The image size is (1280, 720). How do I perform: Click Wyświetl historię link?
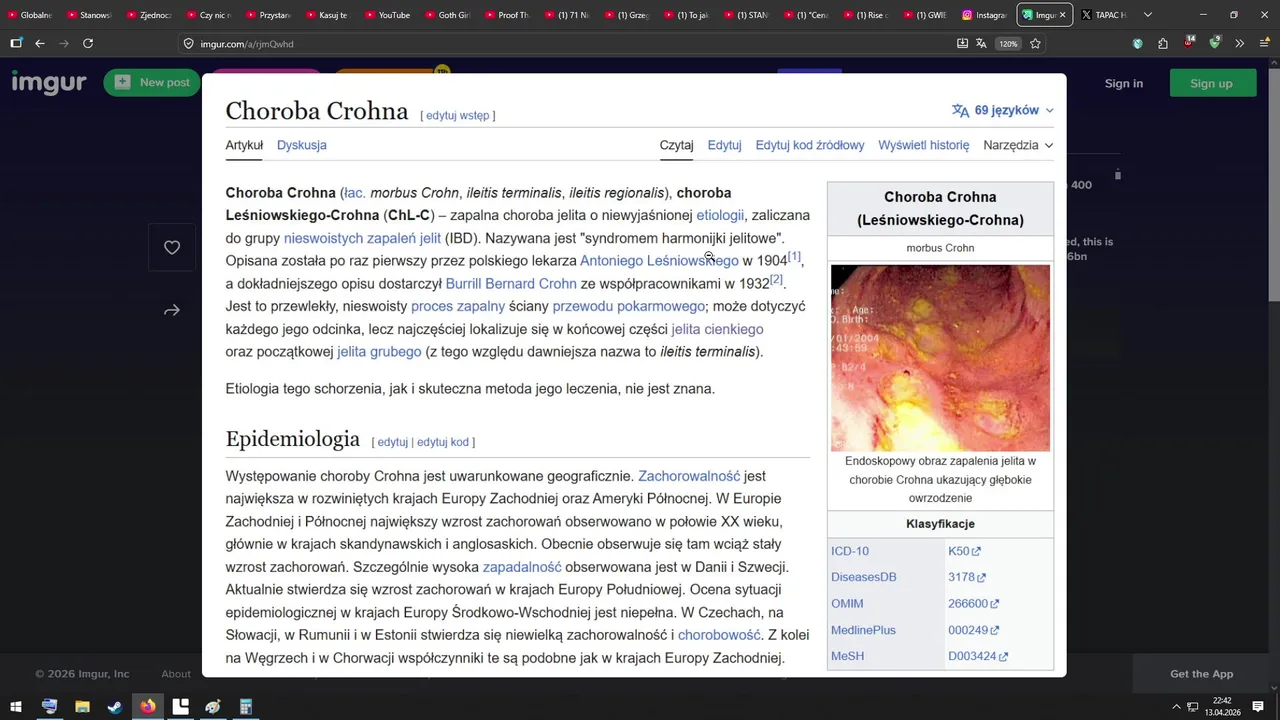click(924, 145)
